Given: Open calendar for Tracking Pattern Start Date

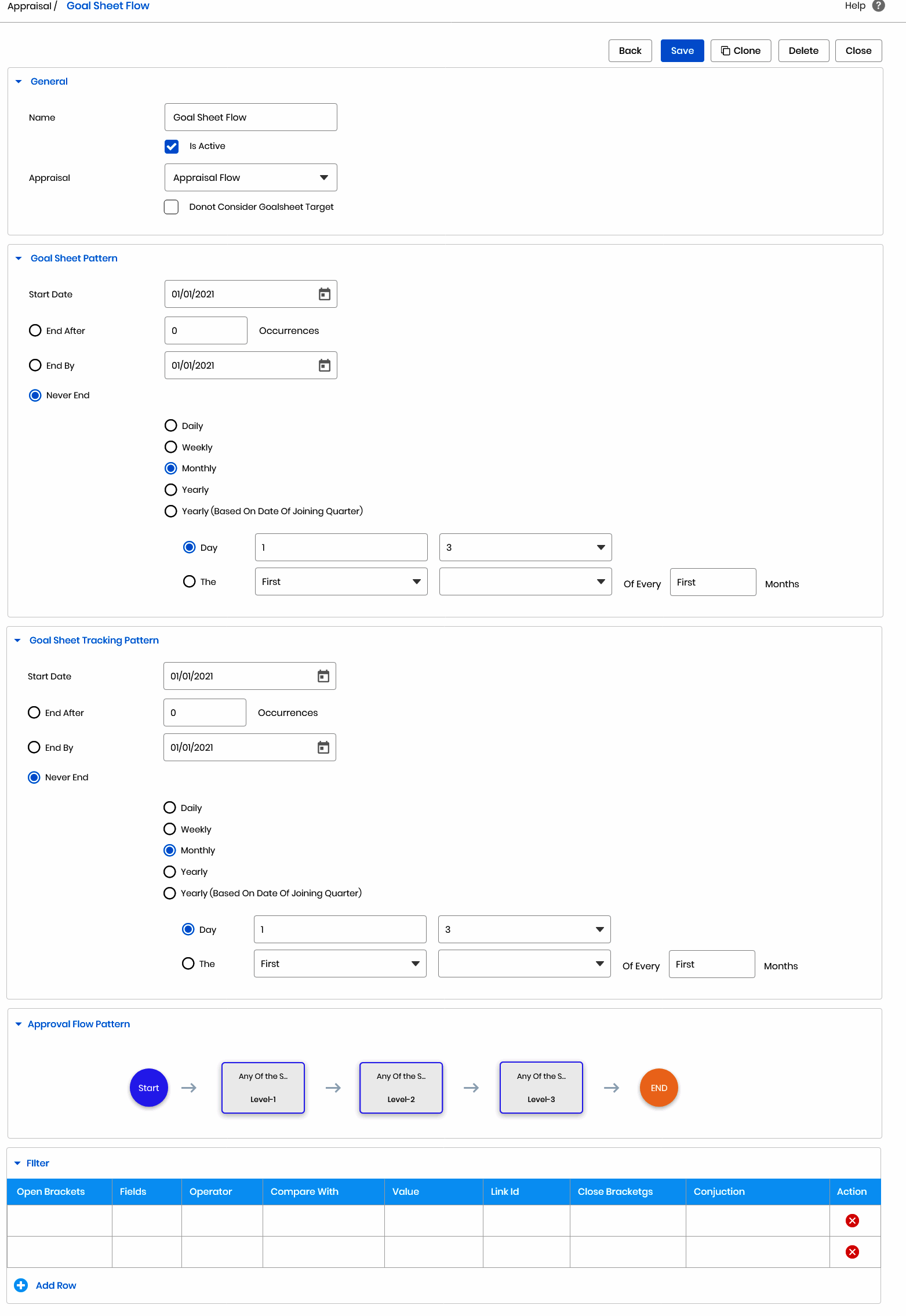Looking at the screenshot, I should click(x=323, y=676).
